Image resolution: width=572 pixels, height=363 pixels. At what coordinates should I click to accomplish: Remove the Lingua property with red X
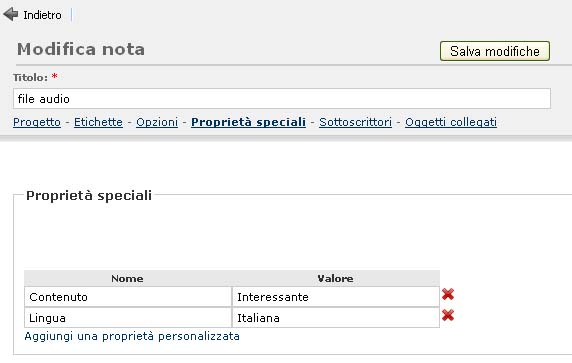coord(448,315)
